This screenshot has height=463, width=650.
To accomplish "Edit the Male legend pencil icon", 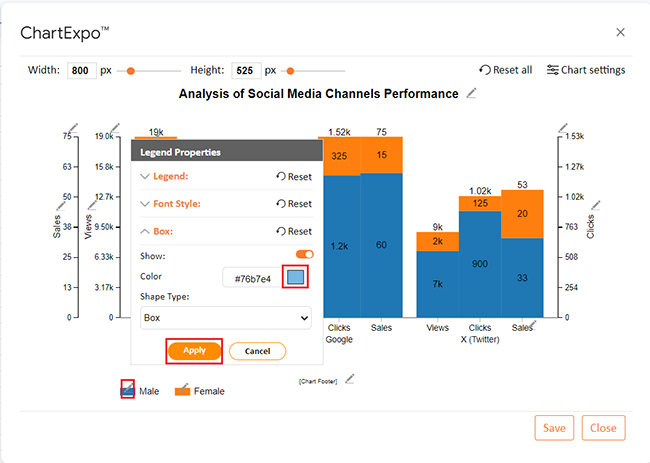I will tap(128, 388).
